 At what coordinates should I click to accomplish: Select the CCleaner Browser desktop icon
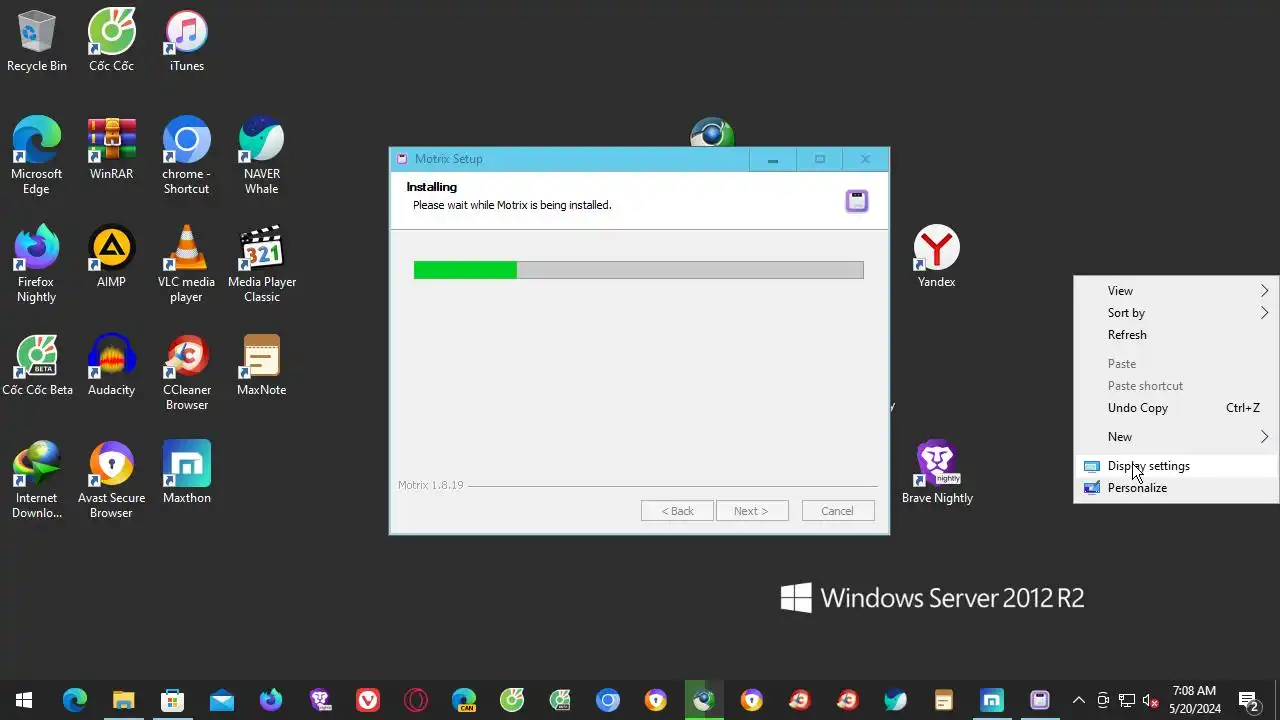pyautogui.click(x=186, y=372)
